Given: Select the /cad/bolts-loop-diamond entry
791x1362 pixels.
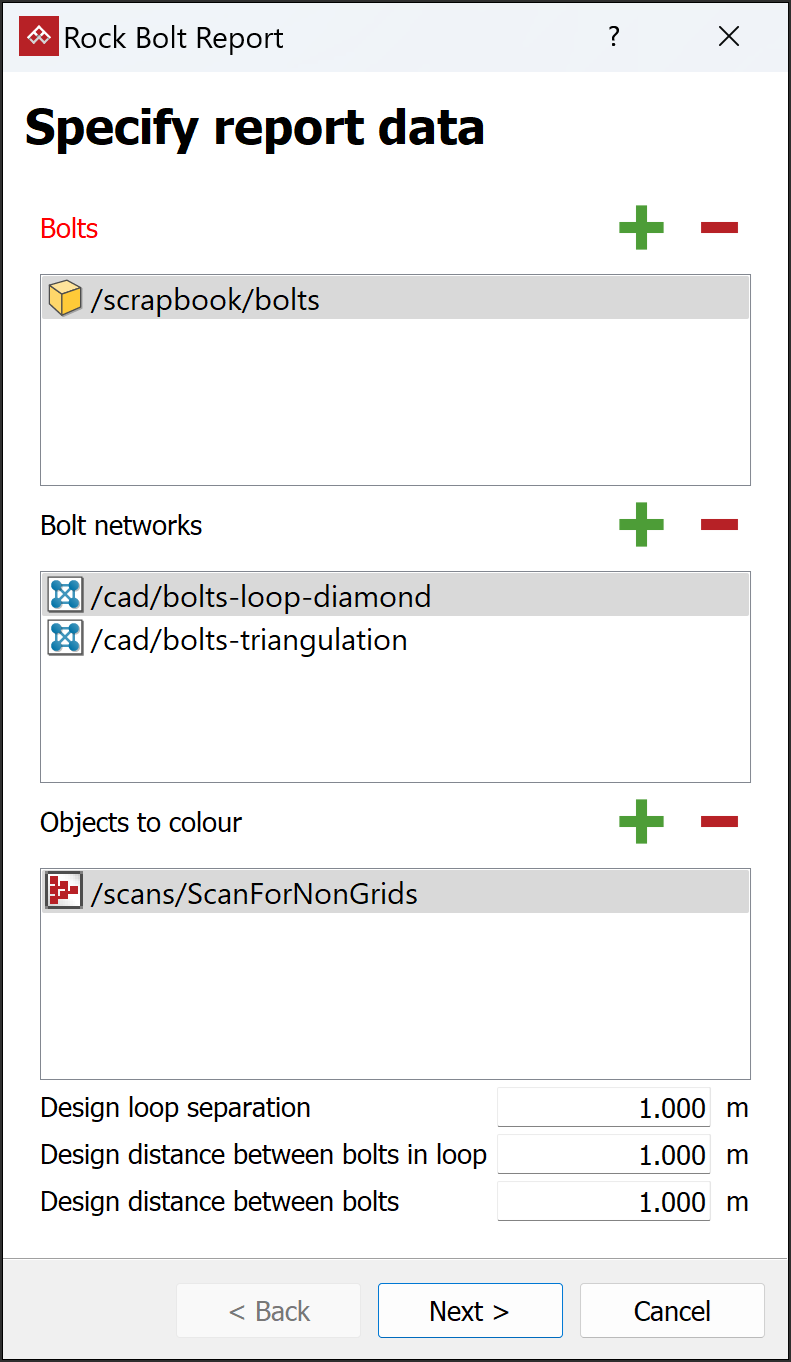Looking at the screenshot, I should 261,596.
